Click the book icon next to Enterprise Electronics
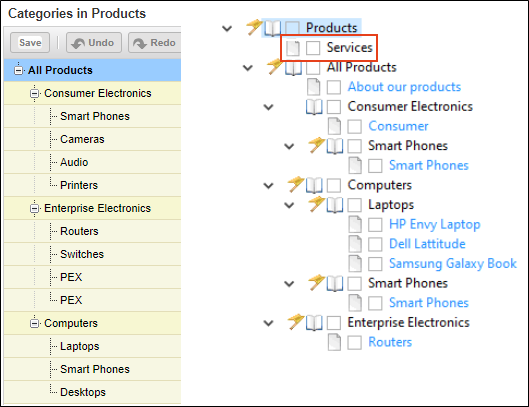The image size is (529, 407). coord(314,323)
